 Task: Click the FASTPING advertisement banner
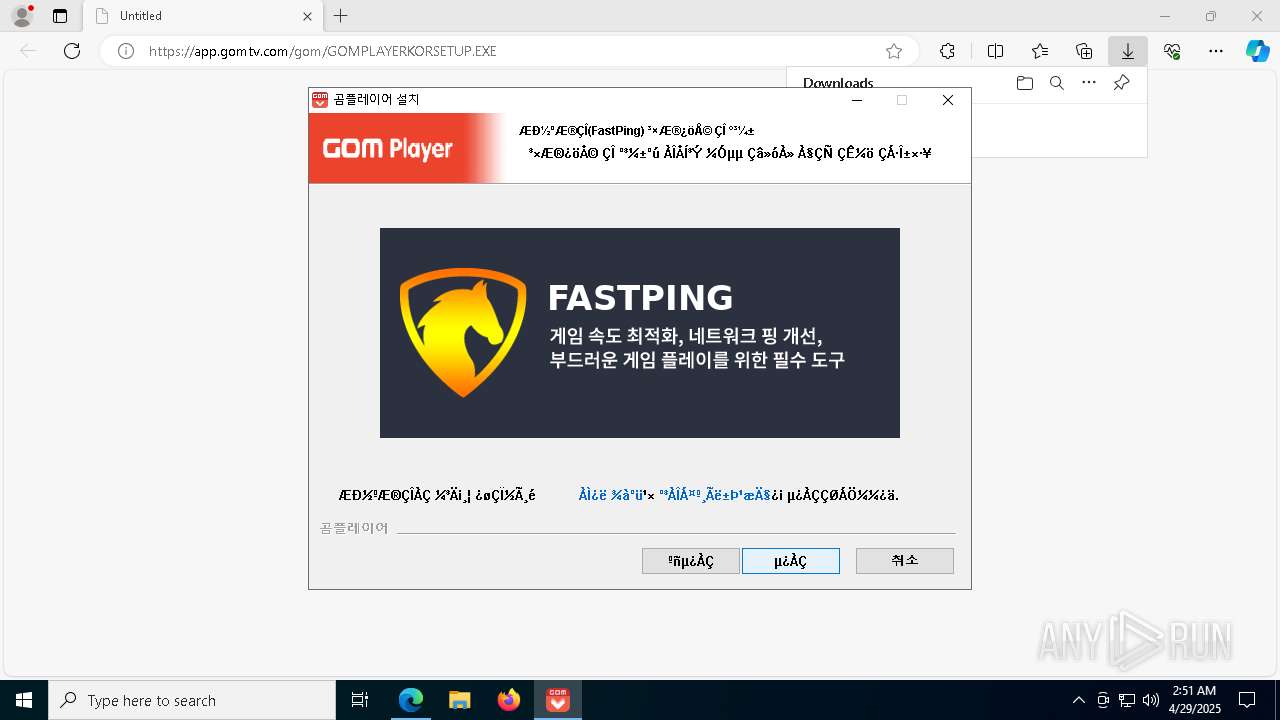(x=640, y=333)
